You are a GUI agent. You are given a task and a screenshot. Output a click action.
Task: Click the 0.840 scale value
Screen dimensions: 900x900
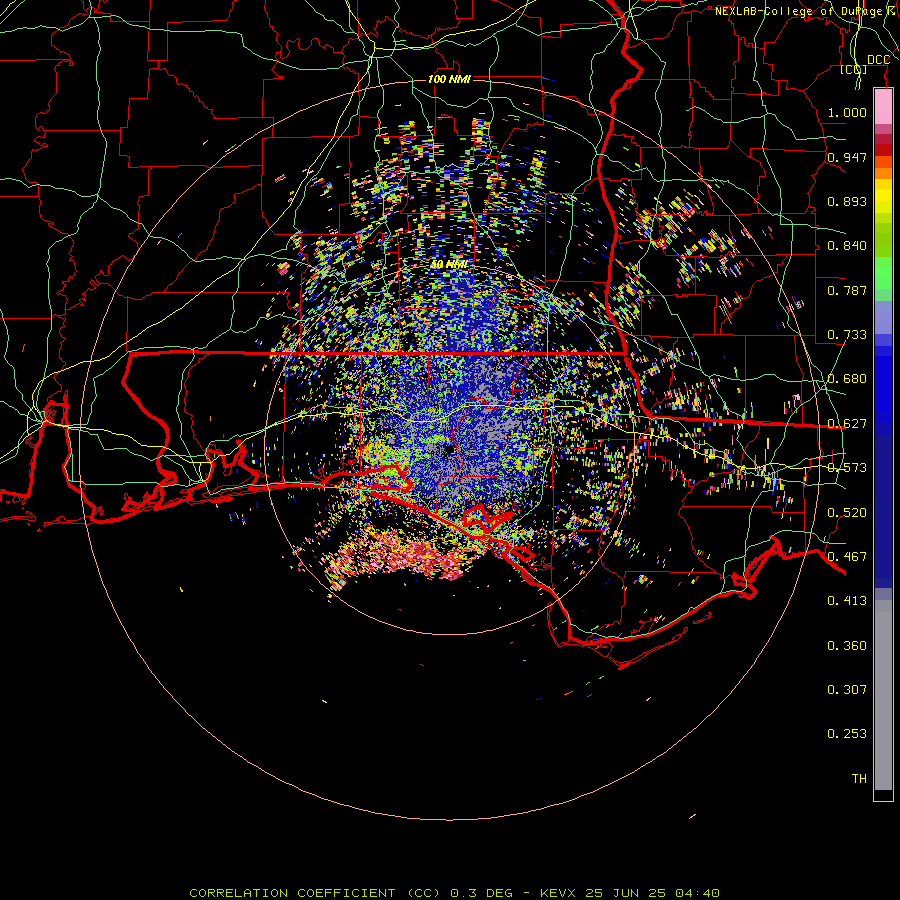pyautogui.click(x=847, y=246)
